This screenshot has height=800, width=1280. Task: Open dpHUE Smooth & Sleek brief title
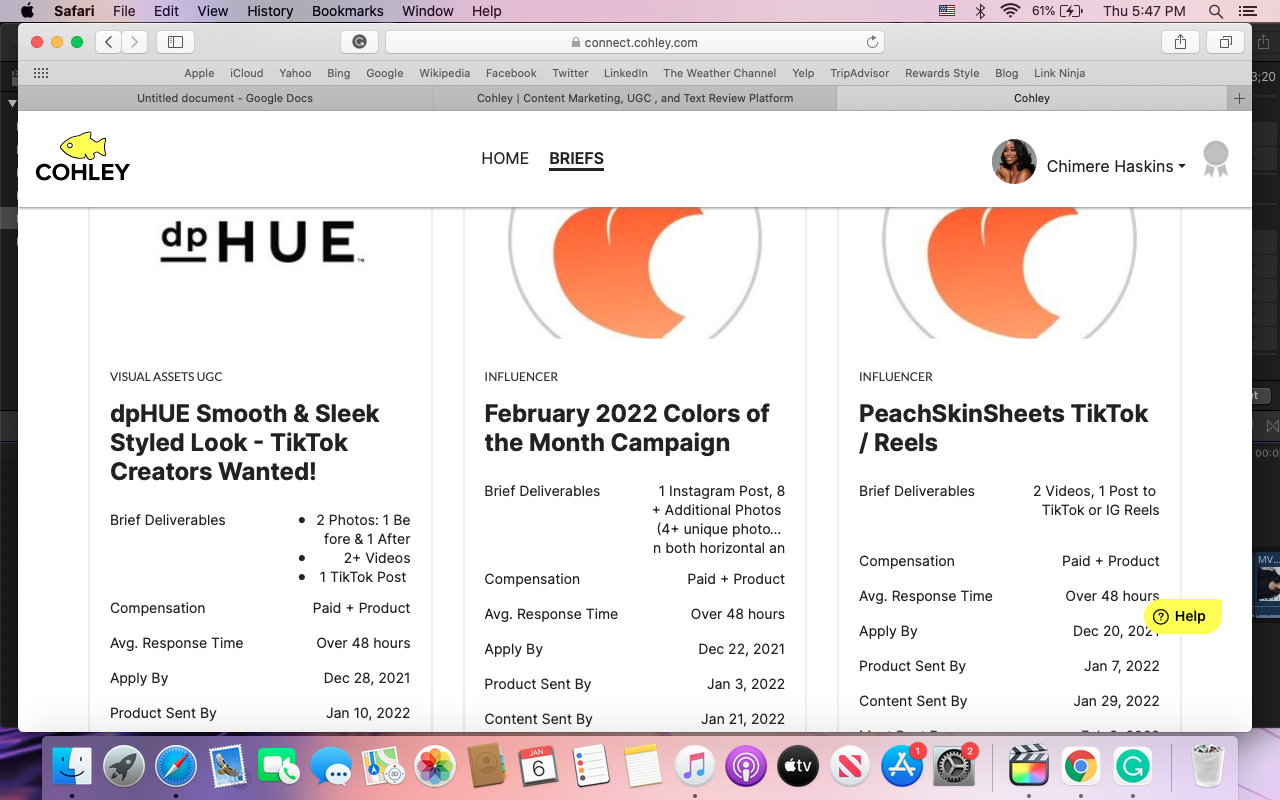pos(245,442)
